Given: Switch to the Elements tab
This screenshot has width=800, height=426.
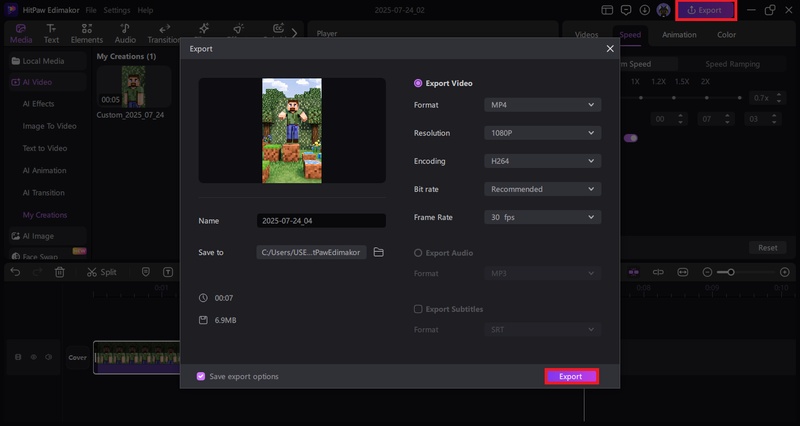Looking at the screenshot, I should pyautogui.click(x=87, y=34).
